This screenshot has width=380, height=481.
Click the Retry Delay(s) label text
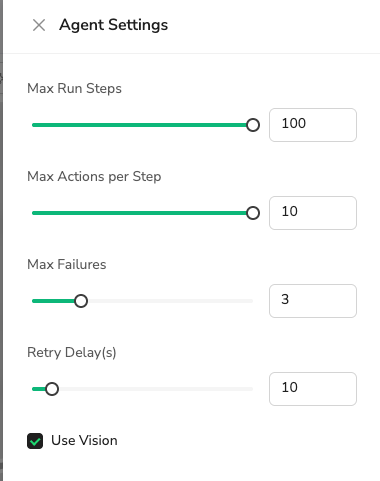(x=72, y=352)
